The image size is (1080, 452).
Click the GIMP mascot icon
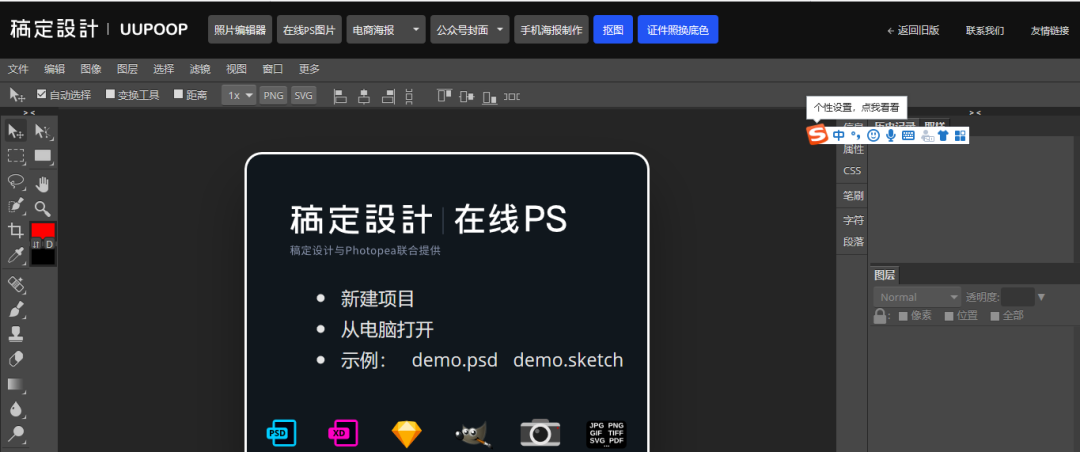click(x=472, y=434)
